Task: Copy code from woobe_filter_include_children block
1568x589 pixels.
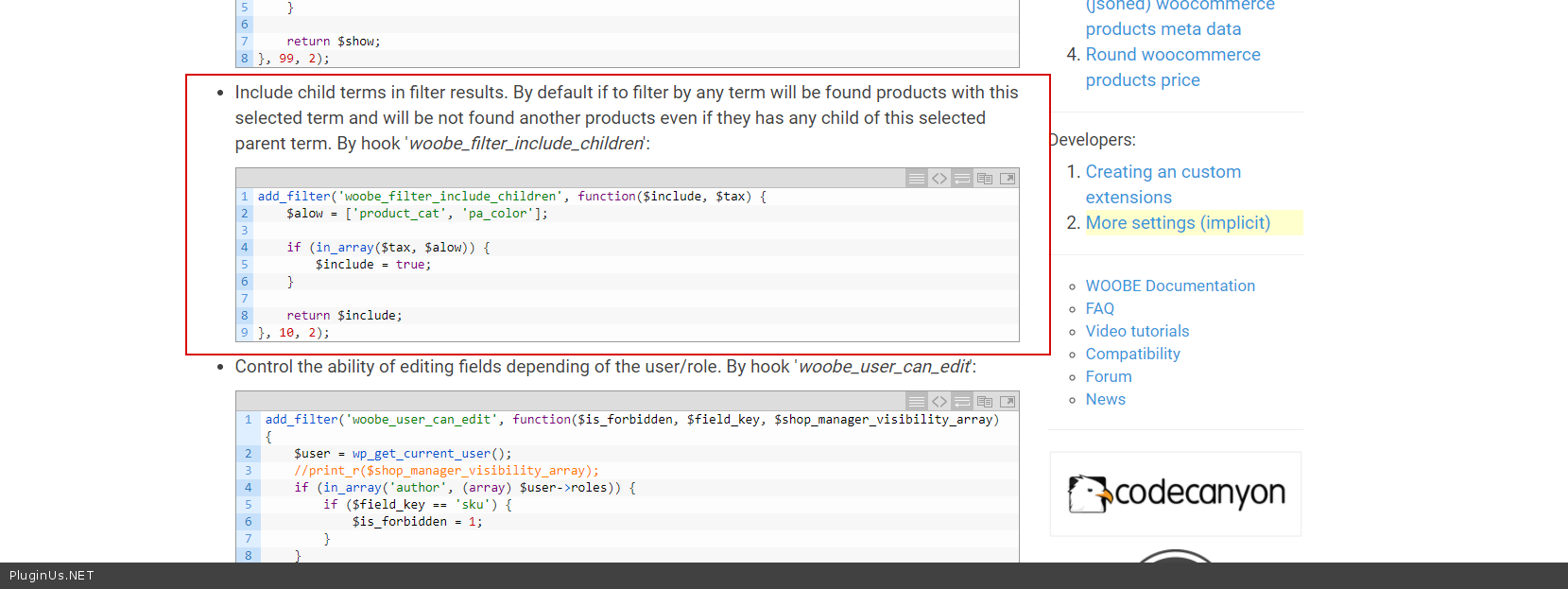Action: point(984,179)
